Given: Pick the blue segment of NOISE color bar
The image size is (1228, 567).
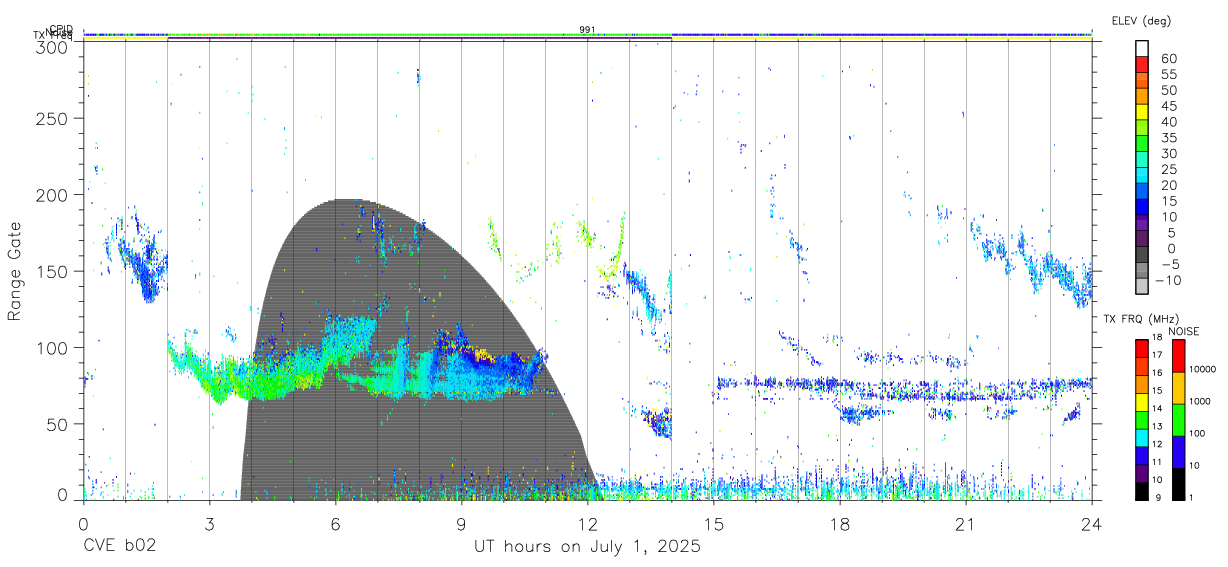Looking at the screenshot, I should [1178, 452].
